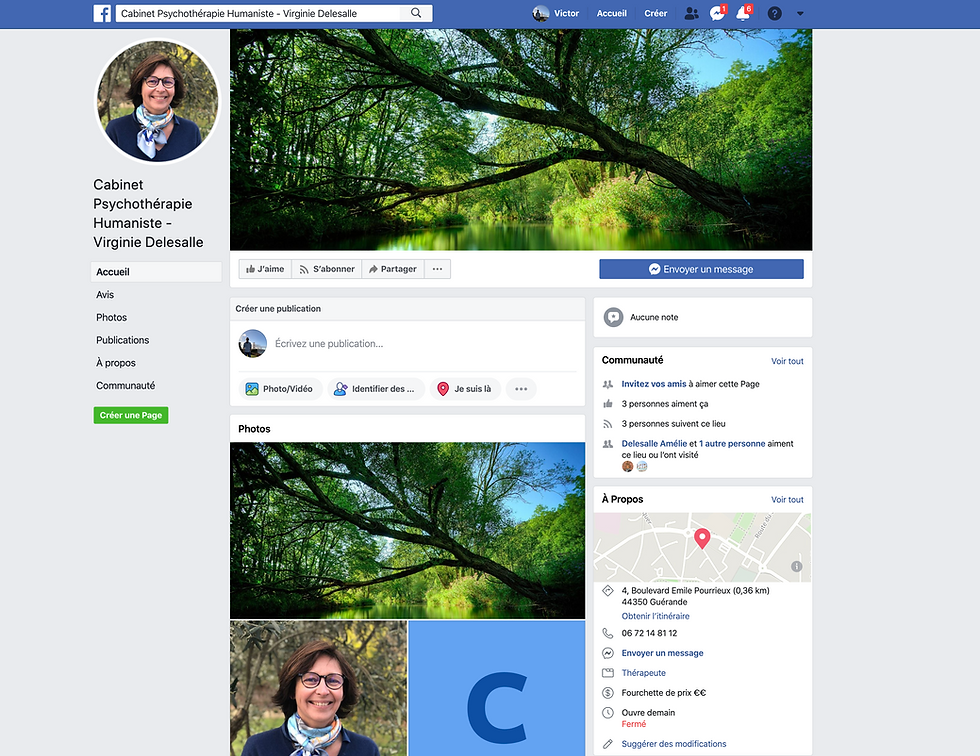The width and height of the screenshot is (980, 756).
Task: Open Créer in top navigation
Action: [x=656, y=13]
